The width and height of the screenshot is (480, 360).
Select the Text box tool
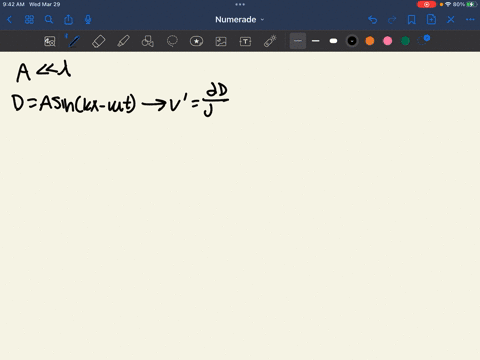245,41
